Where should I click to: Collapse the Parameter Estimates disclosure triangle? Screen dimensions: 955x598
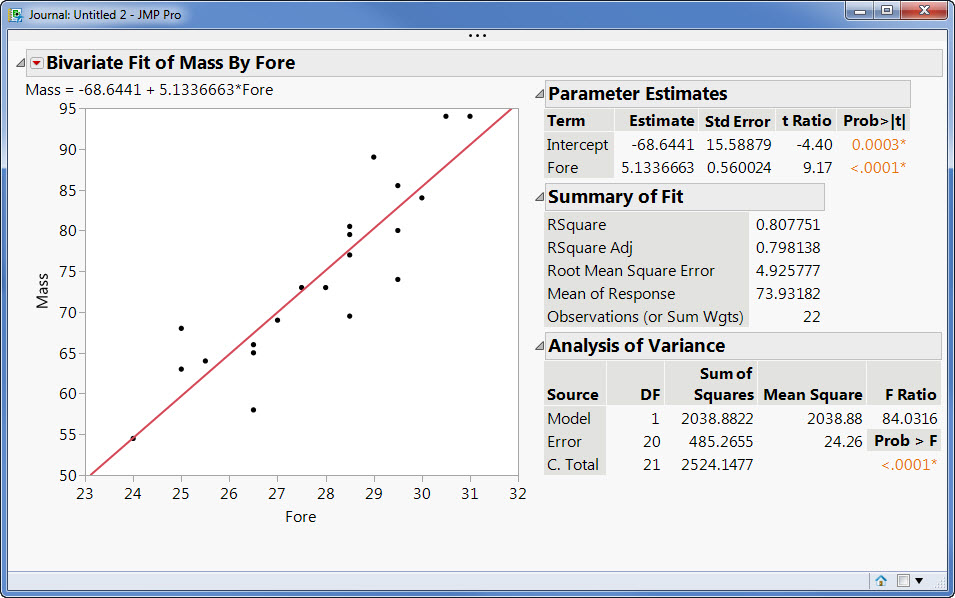pos(540,93)
